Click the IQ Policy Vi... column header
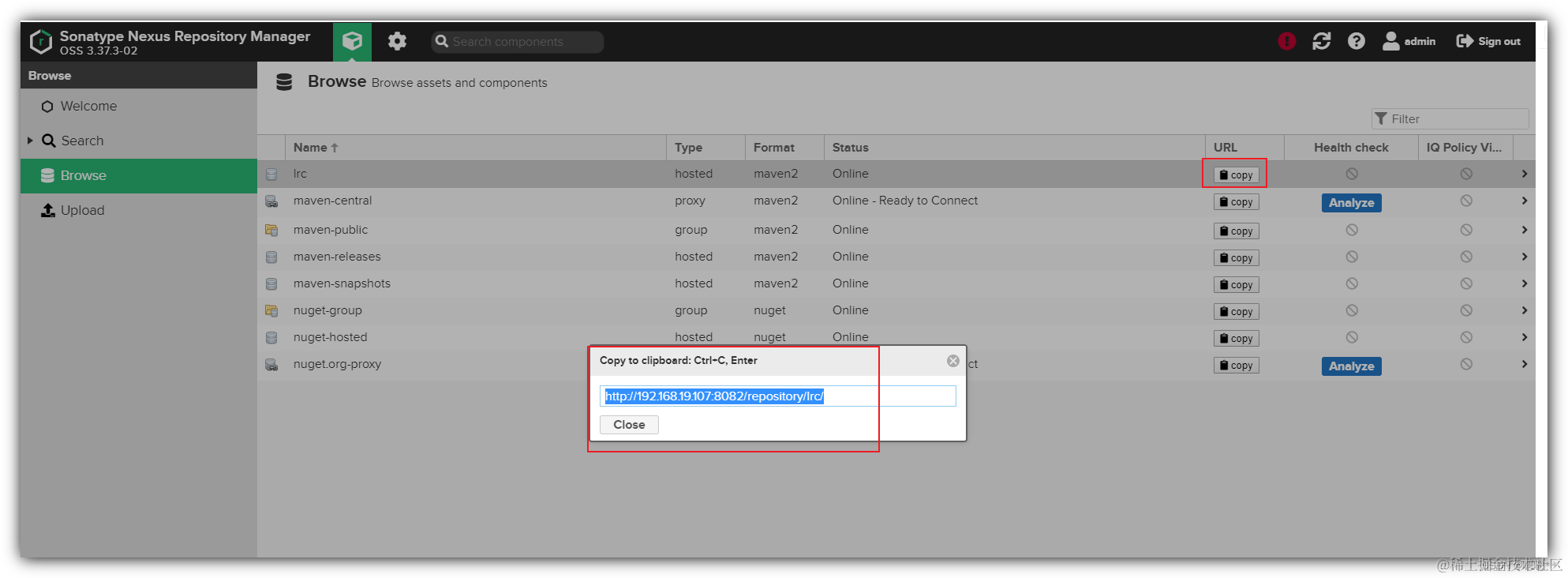1568x578 pixels. (1465, 148)
